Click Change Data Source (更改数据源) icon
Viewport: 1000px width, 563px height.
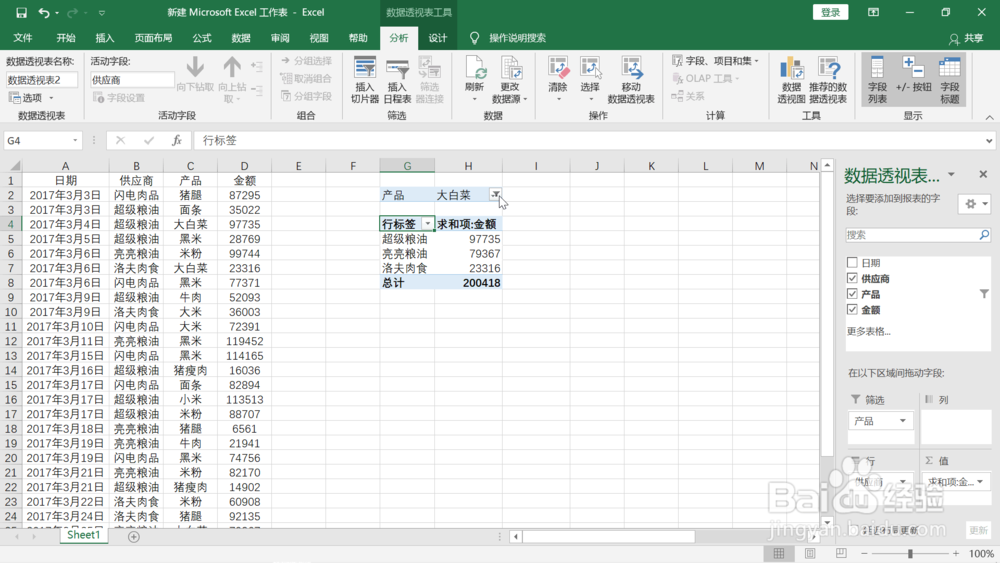pos(510,80)
